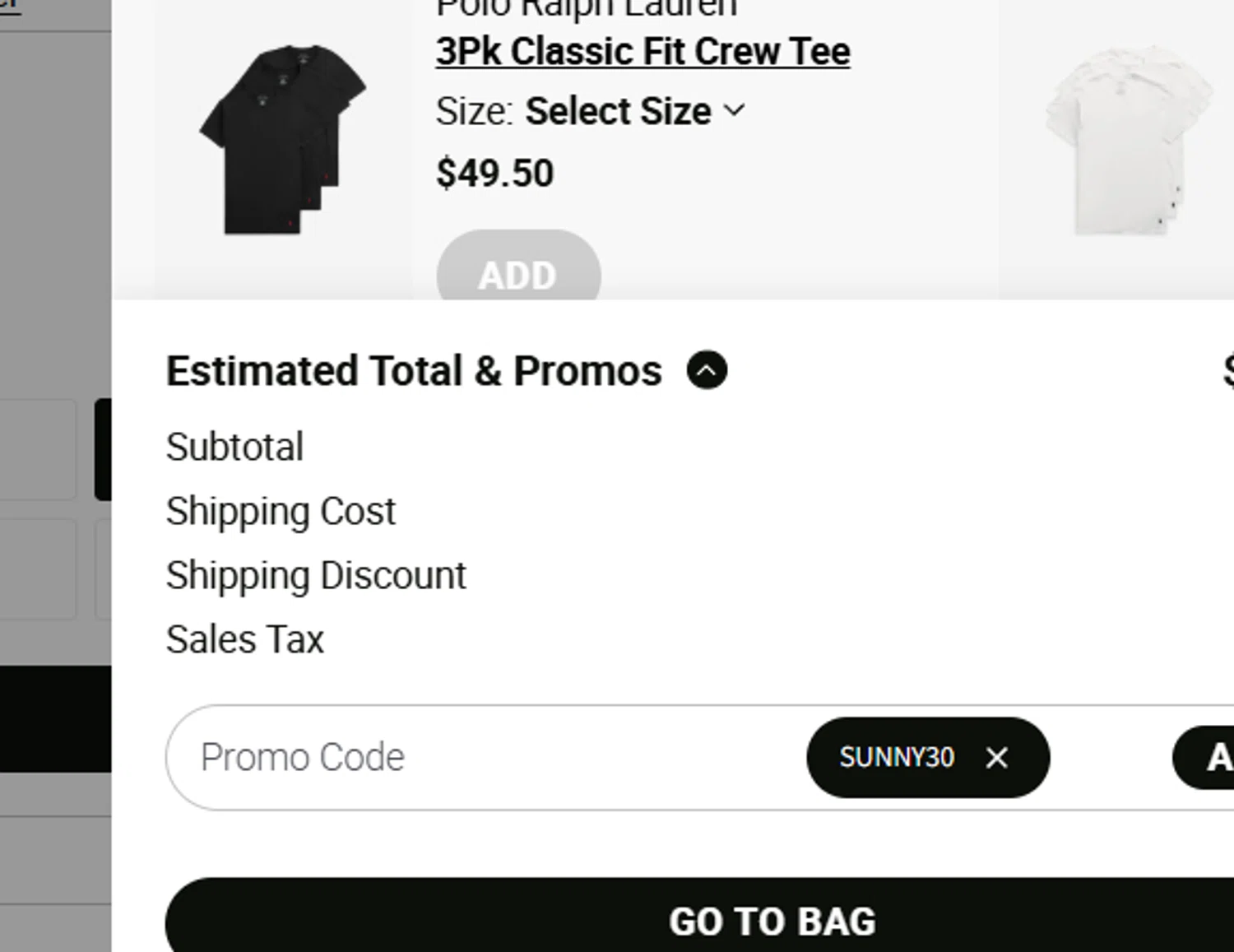Click the Shipping Discount row label
The height and width of the screenshot is (952, 1234).
[316, 576]
